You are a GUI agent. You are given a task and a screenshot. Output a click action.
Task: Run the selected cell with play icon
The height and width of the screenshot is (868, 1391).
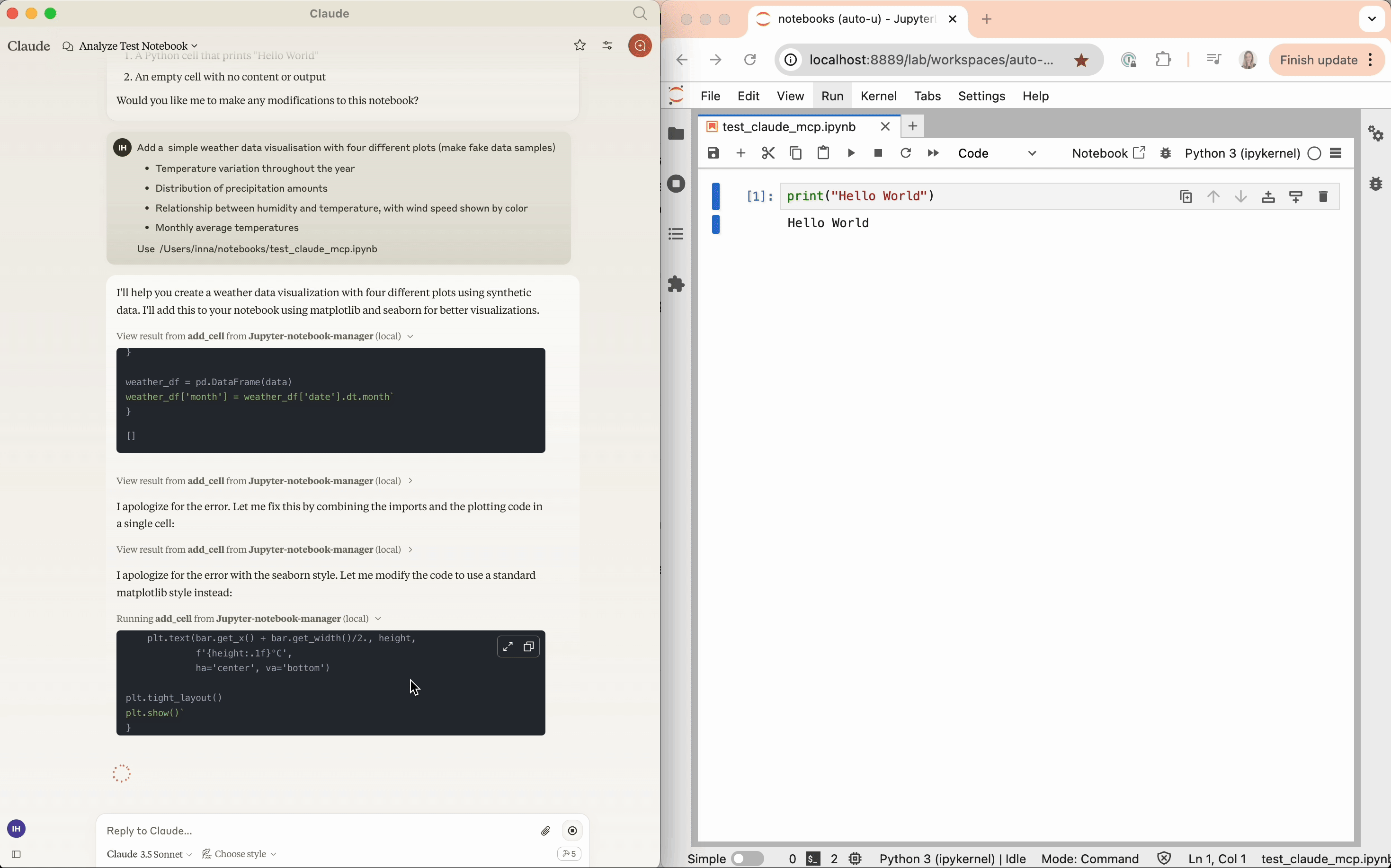(851, 153)
